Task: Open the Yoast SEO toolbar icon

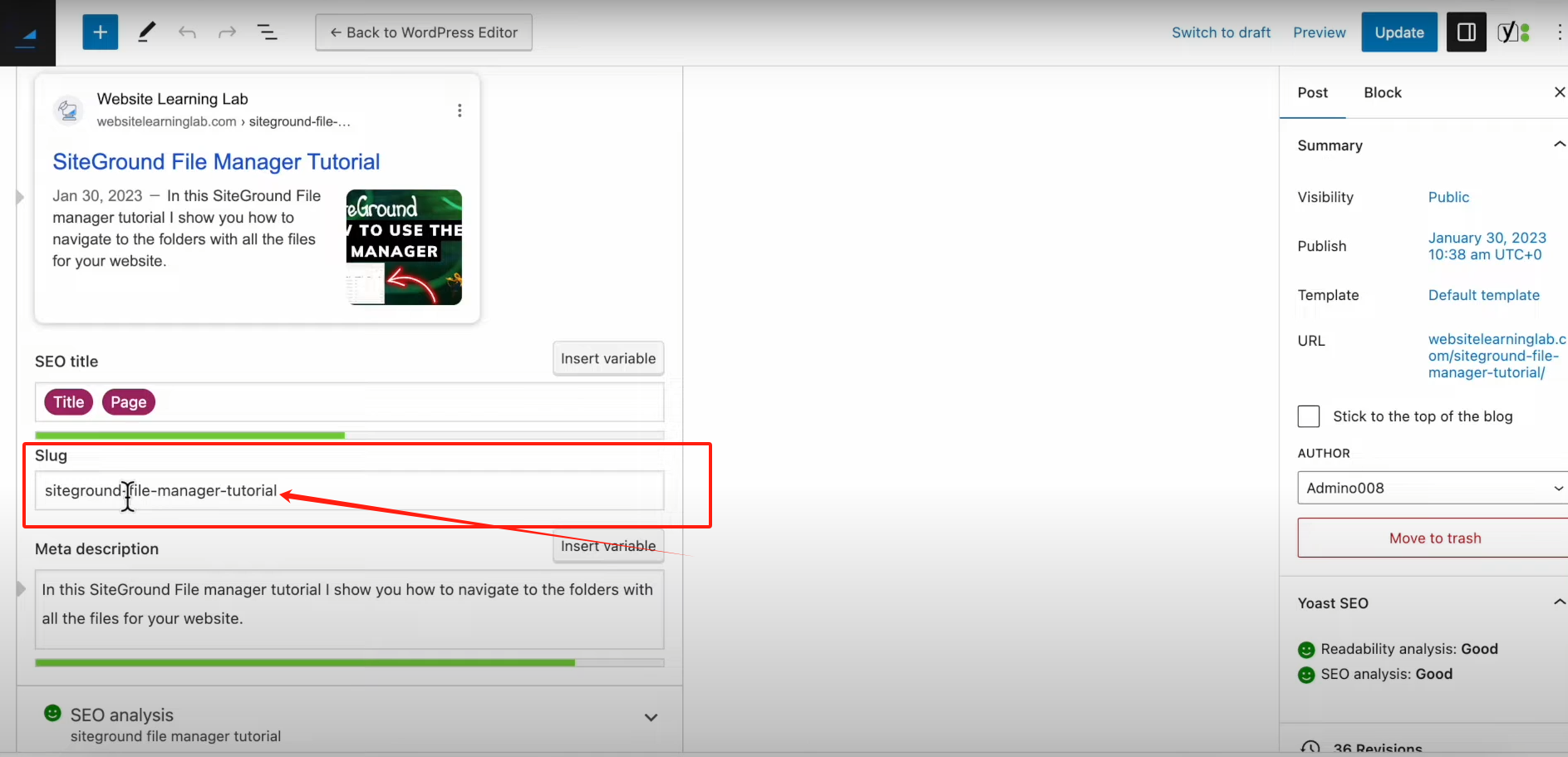Action: [1513, 32]
